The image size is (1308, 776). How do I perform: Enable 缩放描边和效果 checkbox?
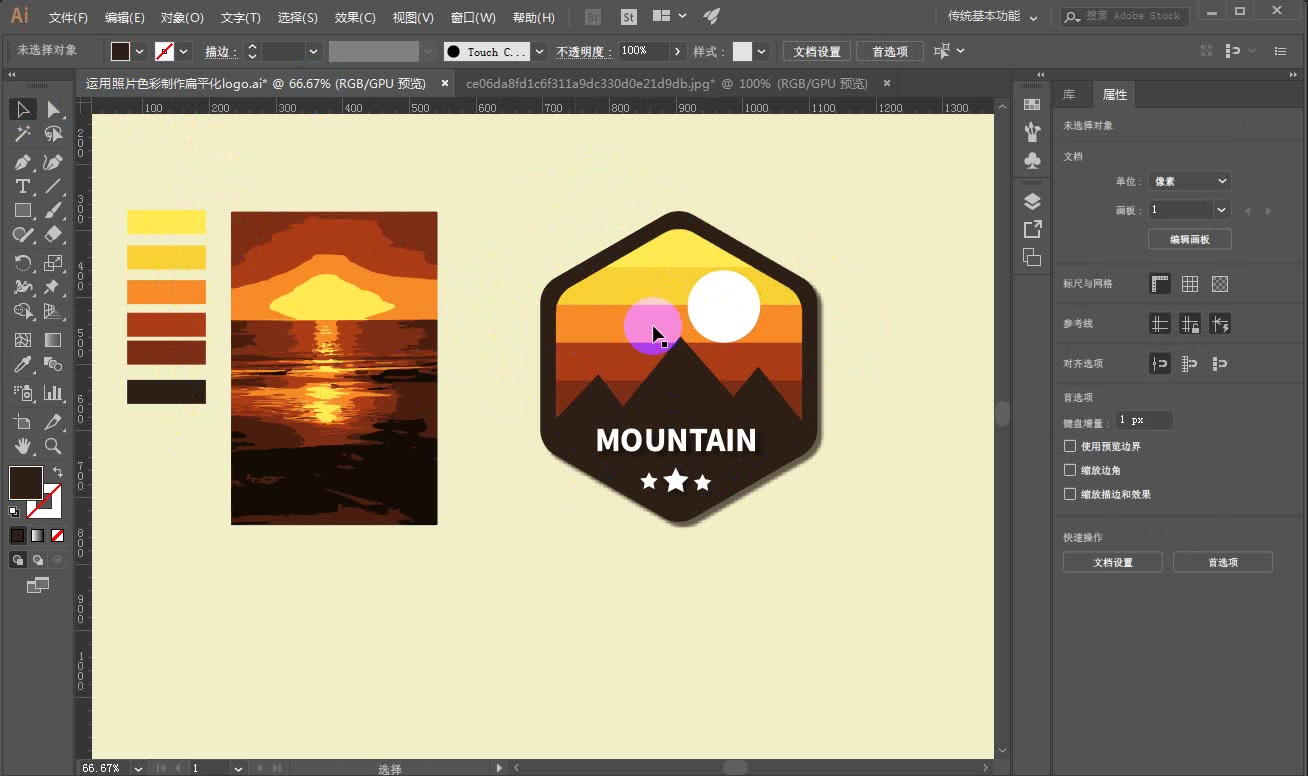1070,494
